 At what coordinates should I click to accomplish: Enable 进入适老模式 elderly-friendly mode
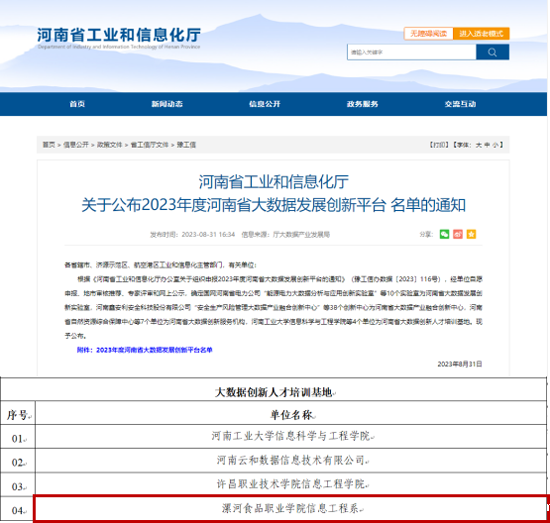pyautogui.click(x=481, y=34)
